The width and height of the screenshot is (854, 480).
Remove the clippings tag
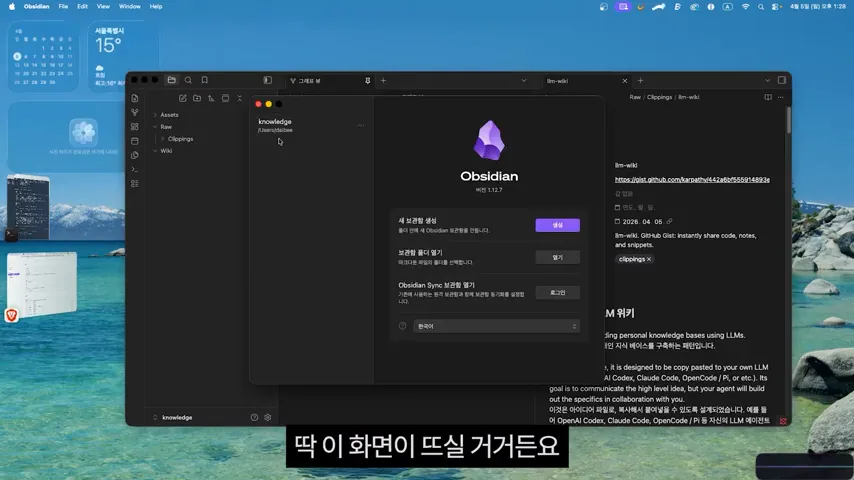649,259
